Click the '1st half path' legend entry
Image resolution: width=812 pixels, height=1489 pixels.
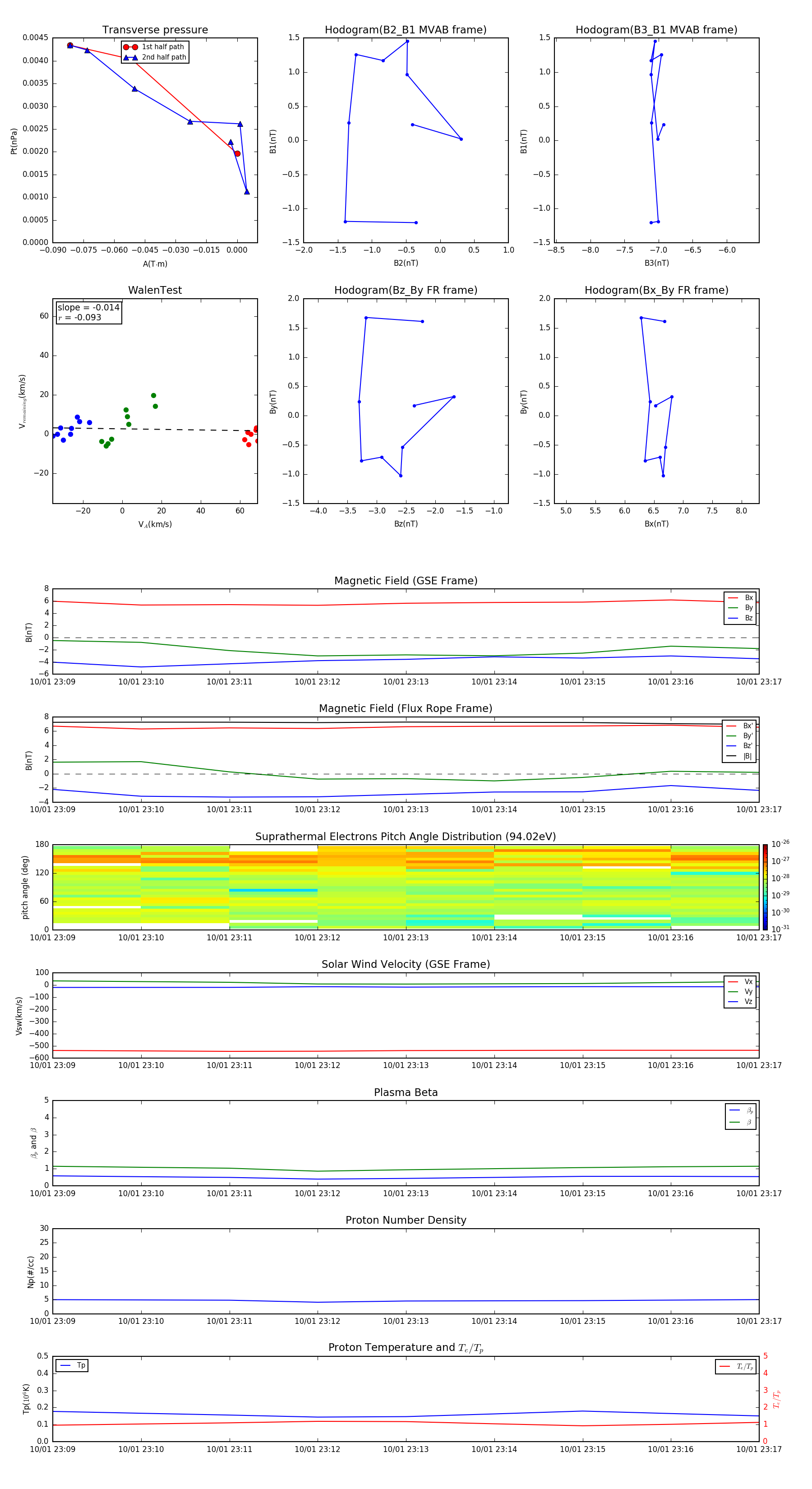tap(154, 47)
